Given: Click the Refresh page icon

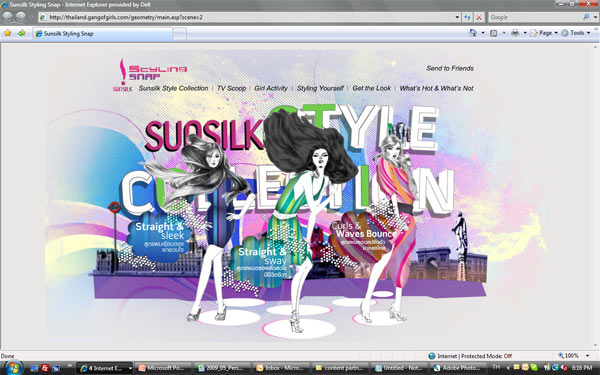Looking at the screenshot, I should click(467, 17).
